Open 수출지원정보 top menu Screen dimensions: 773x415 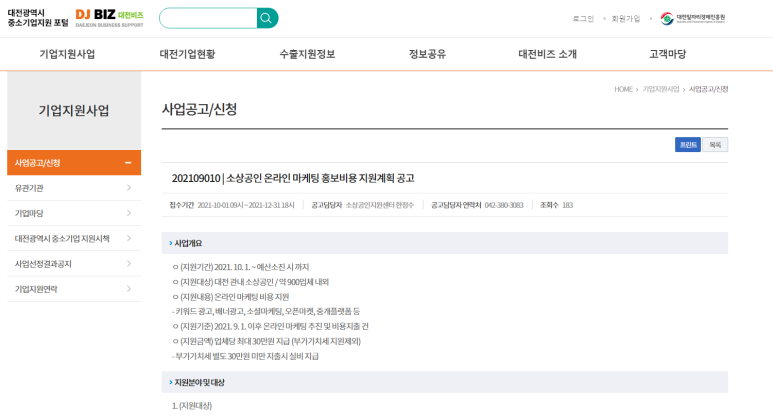click(x=307, y=54)
